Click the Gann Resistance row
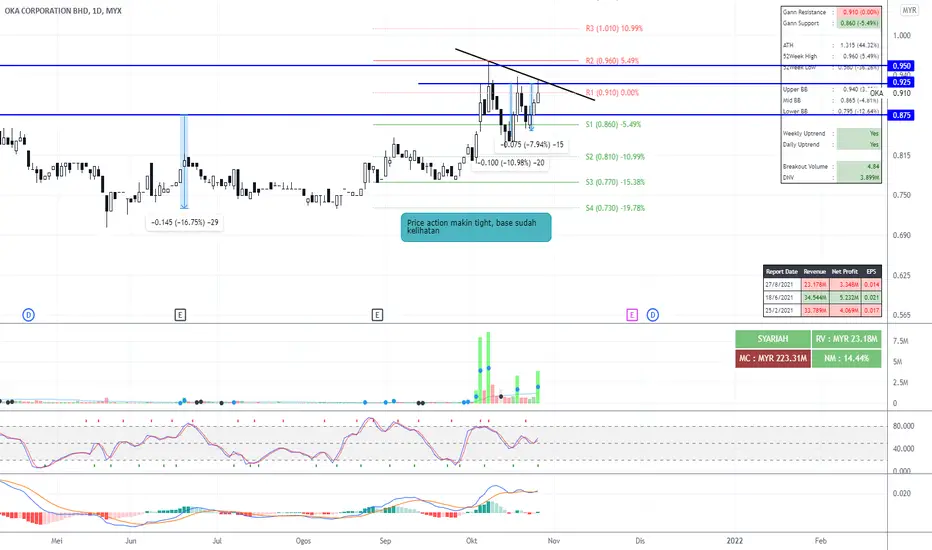Screen dimensions: 932x550 click(x=830, y=12)
